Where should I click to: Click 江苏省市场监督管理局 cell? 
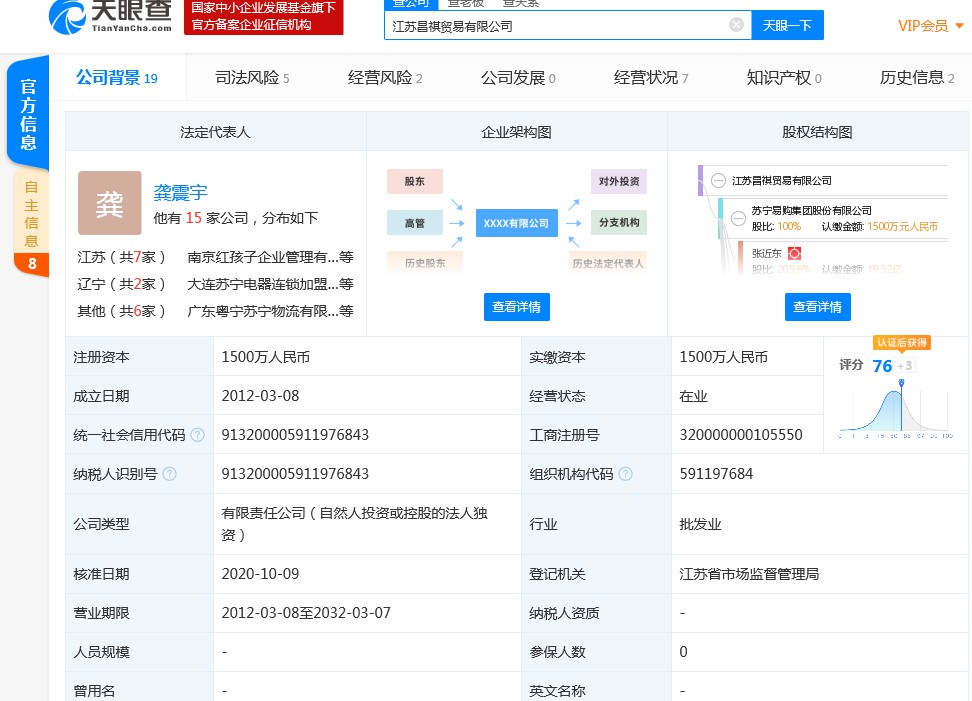click(x=749, y=574)
